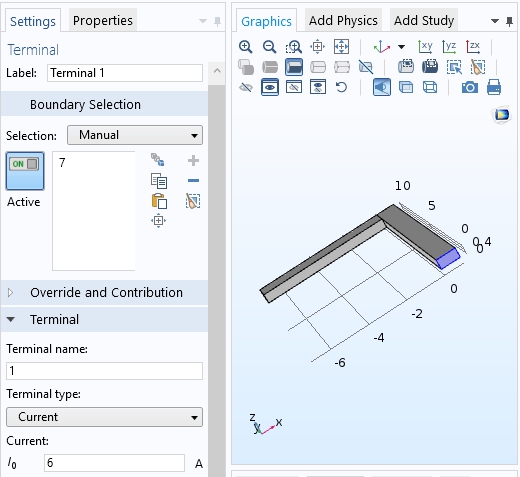
Task: Switch to the zx plane view
Action: coord(473,47)
